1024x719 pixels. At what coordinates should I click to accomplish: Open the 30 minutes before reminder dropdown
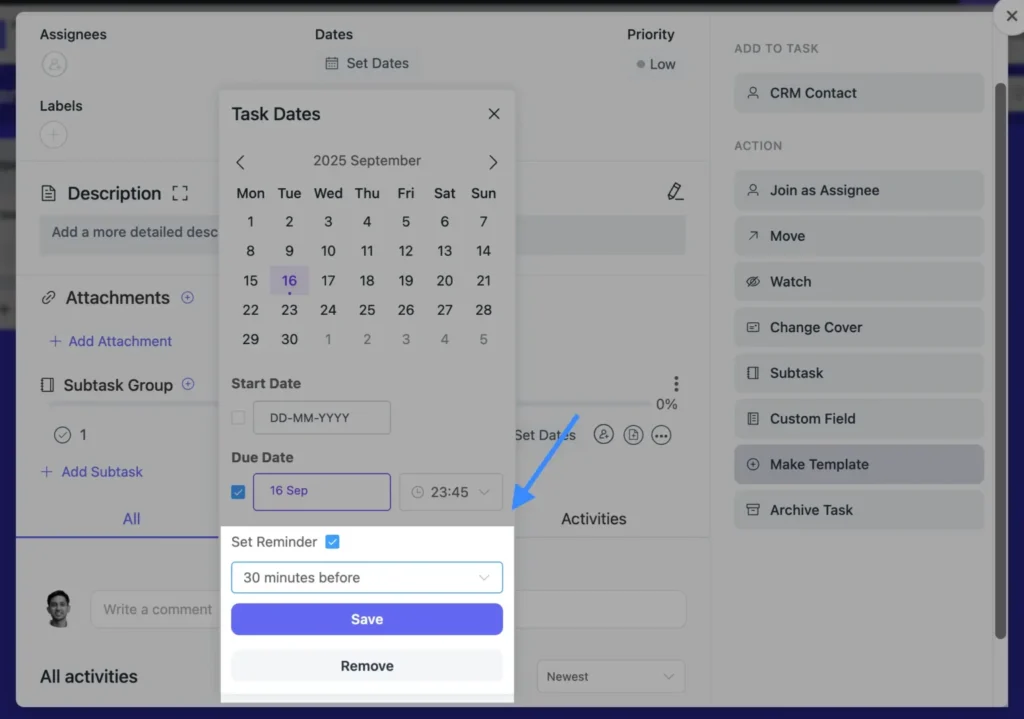tap(366, 578)
